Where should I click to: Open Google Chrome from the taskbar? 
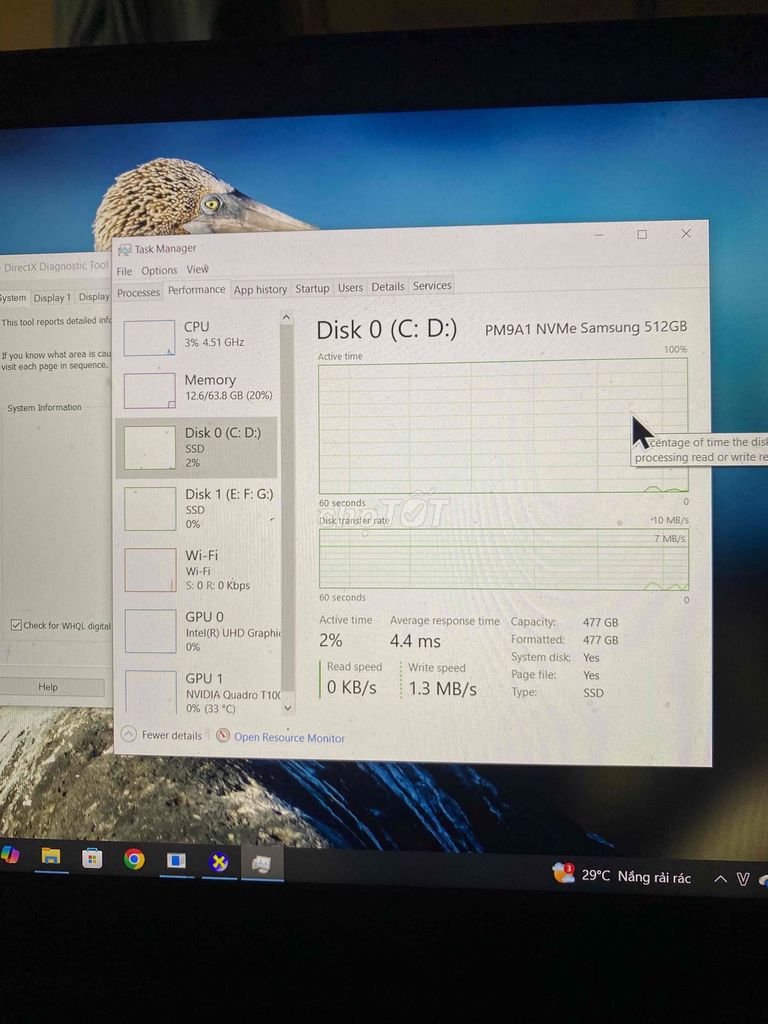pyautogui.click(x=134, y=859)
